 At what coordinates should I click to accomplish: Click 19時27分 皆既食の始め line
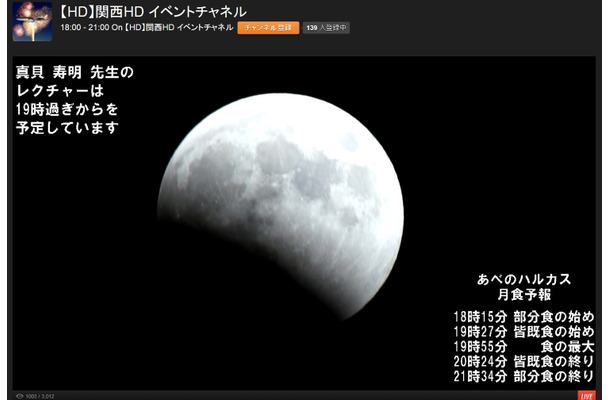pos(524,332)
